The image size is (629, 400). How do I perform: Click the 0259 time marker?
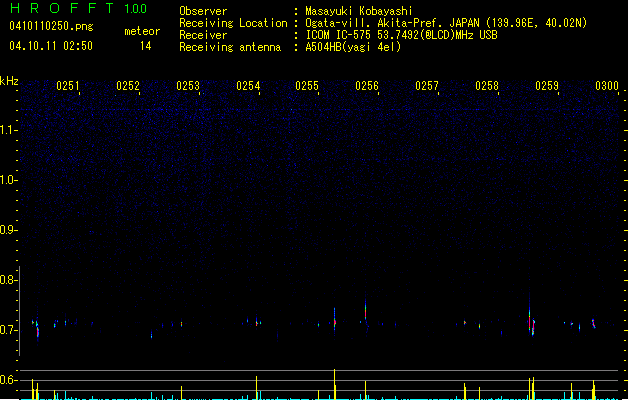pyautogui.click(x=547, y=86)
